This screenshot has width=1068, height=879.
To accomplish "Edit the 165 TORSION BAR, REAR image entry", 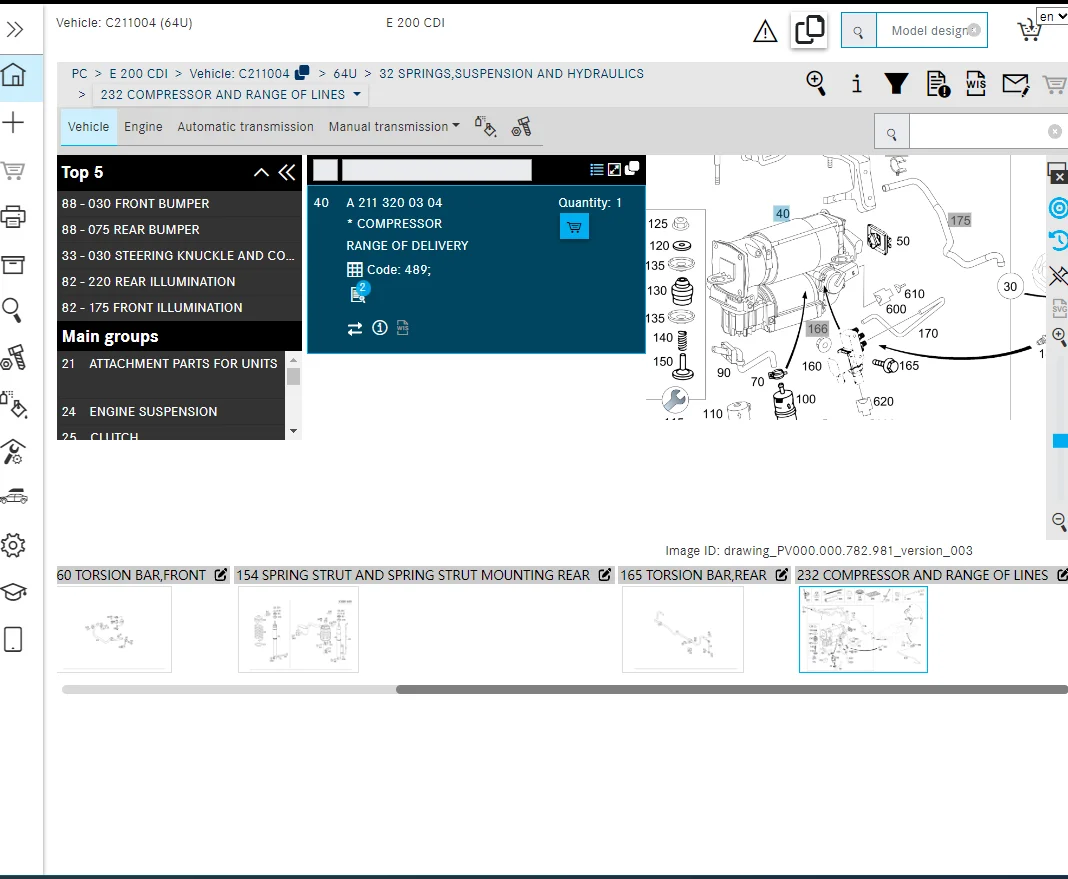I will coord(781,575).
